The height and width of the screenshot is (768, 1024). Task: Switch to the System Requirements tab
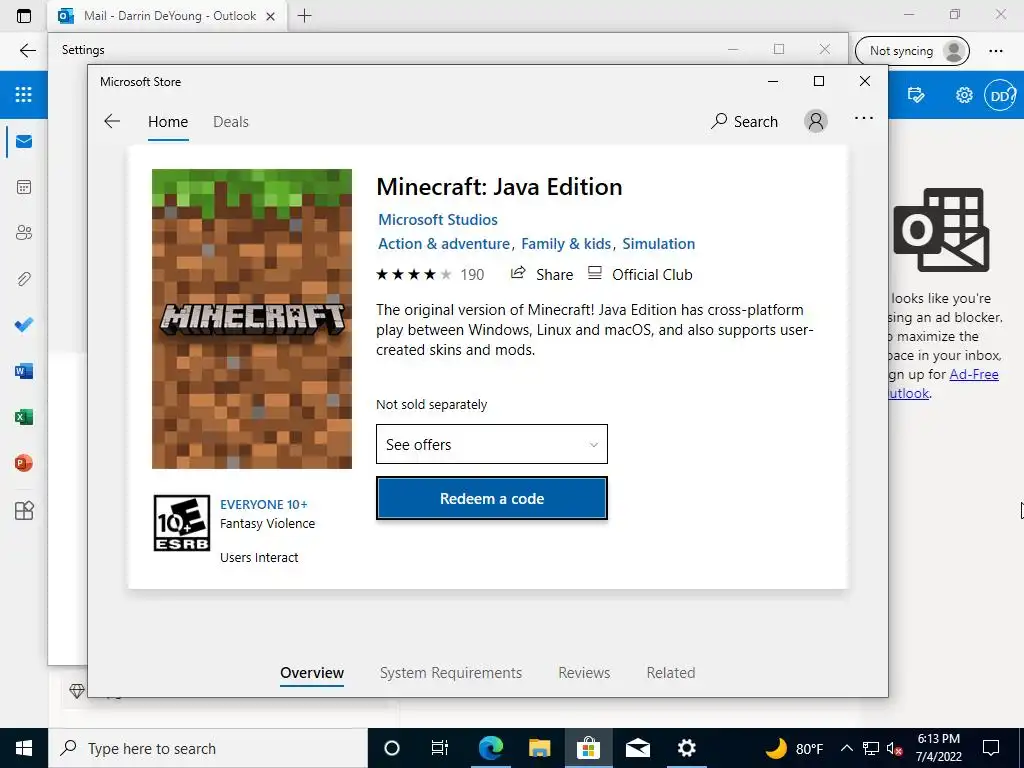(451, 673)
